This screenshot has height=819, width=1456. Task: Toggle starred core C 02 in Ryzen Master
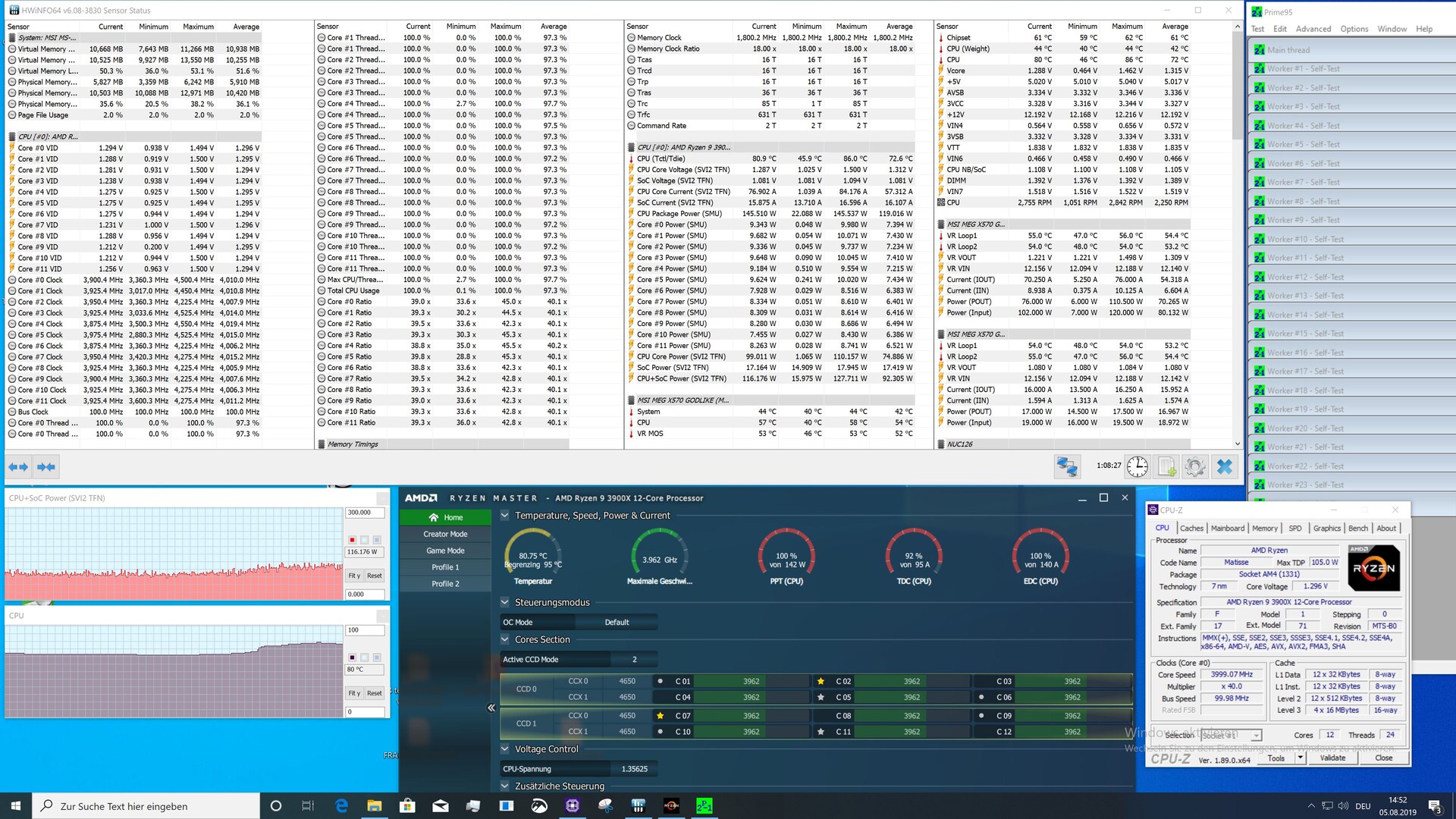pos(821,681)
